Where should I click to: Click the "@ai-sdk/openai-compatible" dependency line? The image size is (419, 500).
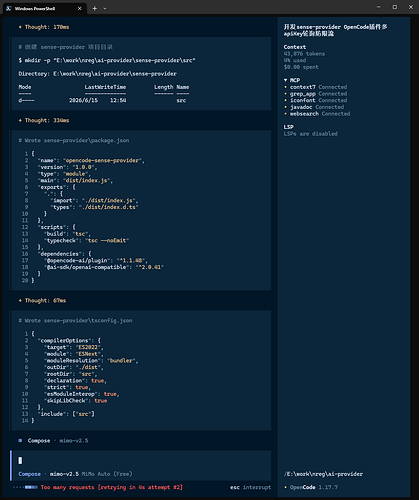click(104, 267)
